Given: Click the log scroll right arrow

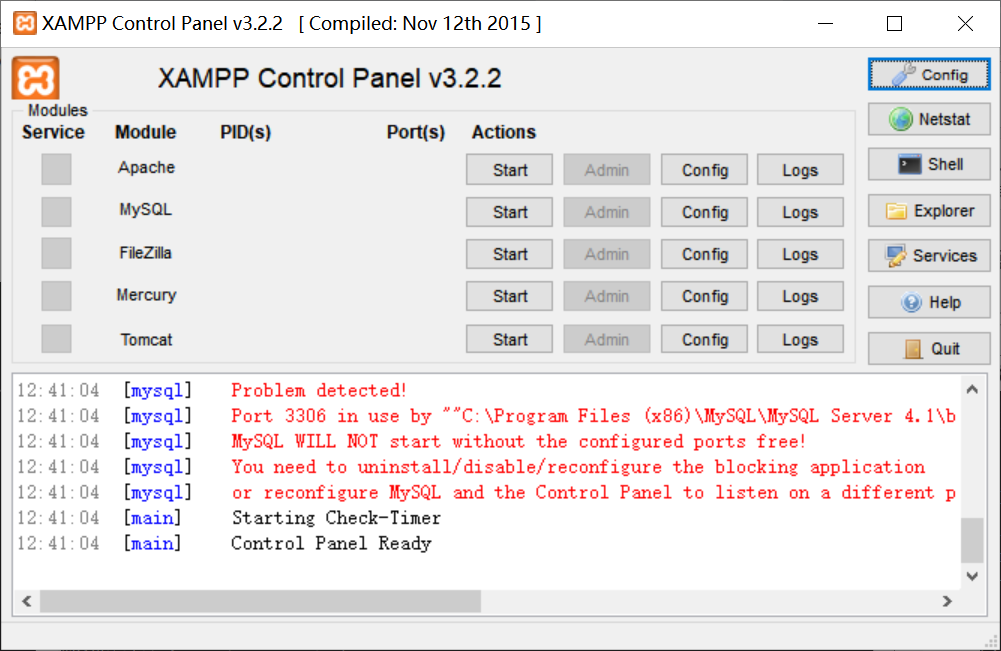Looking at the screenshot, I should (948, 601).
